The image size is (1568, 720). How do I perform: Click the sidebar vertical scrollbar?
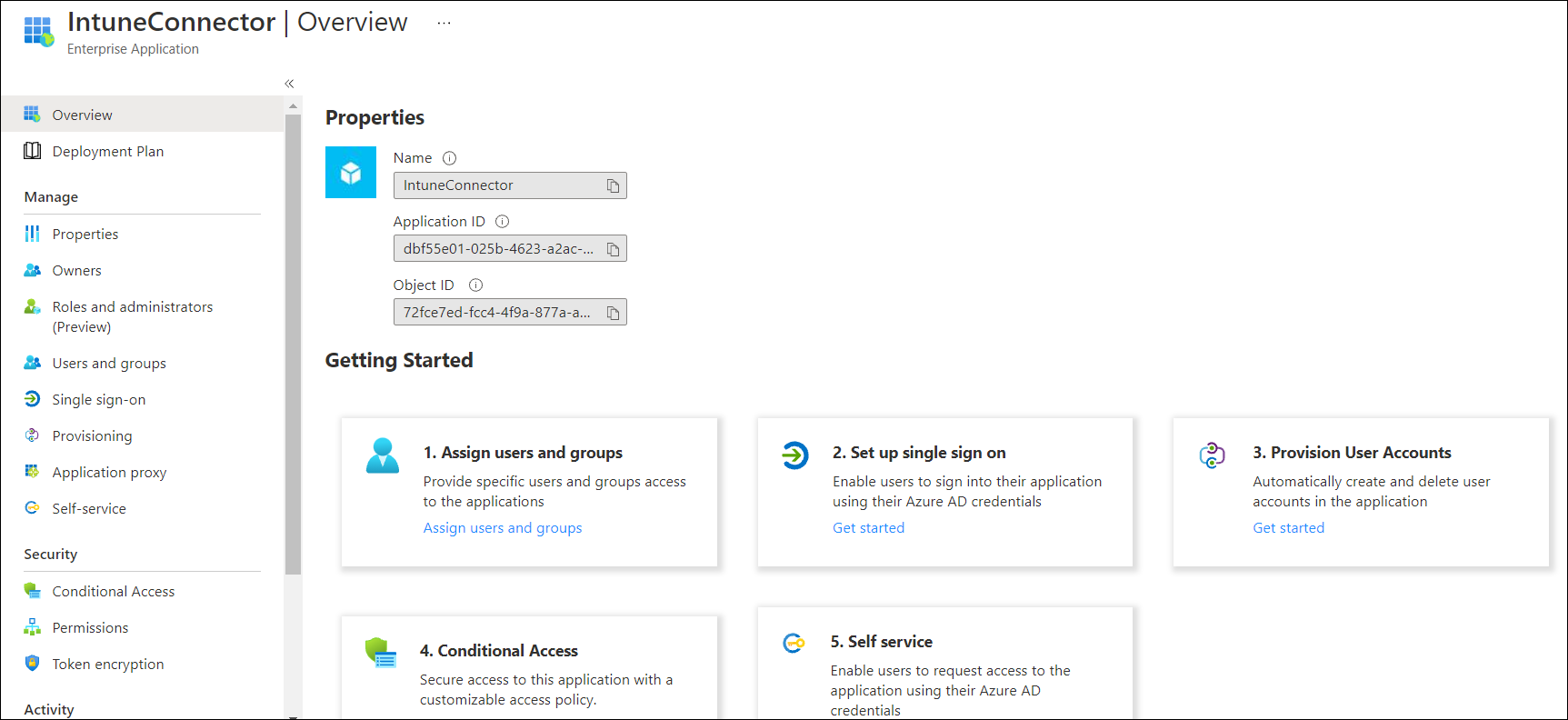click(293, 345)
